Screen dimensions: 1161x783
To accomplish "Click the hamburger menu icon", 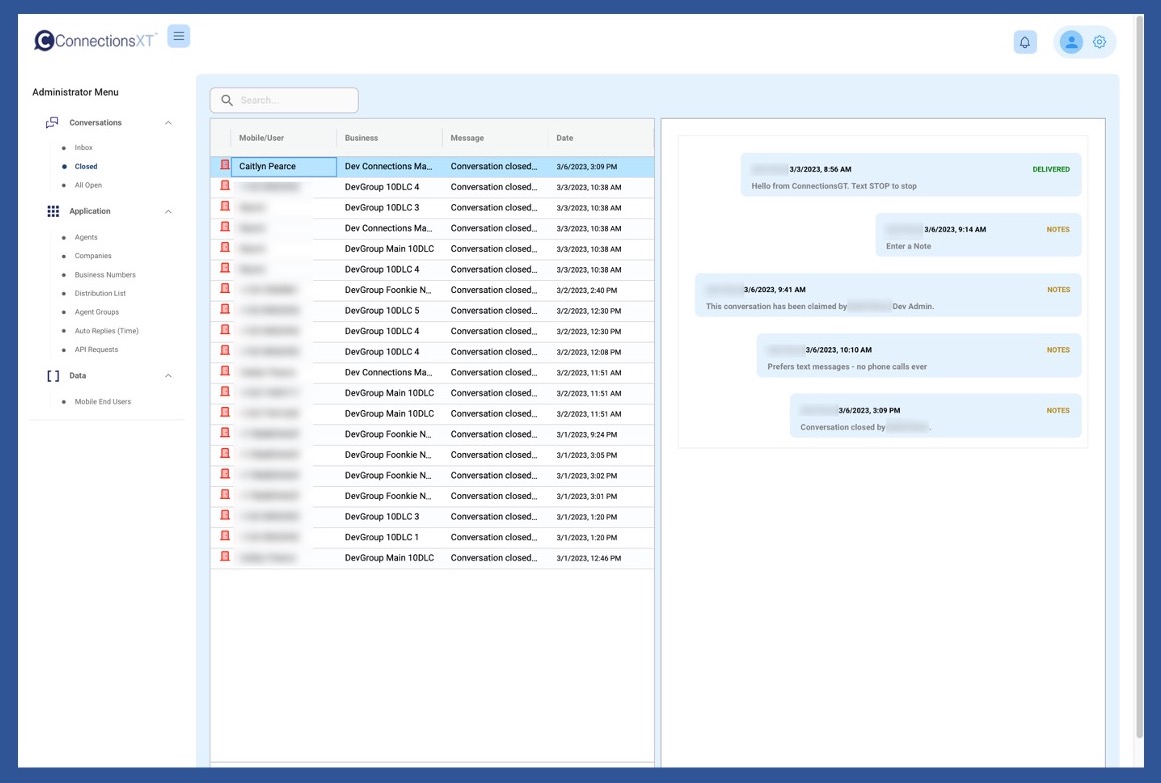I will click(179, 36).
